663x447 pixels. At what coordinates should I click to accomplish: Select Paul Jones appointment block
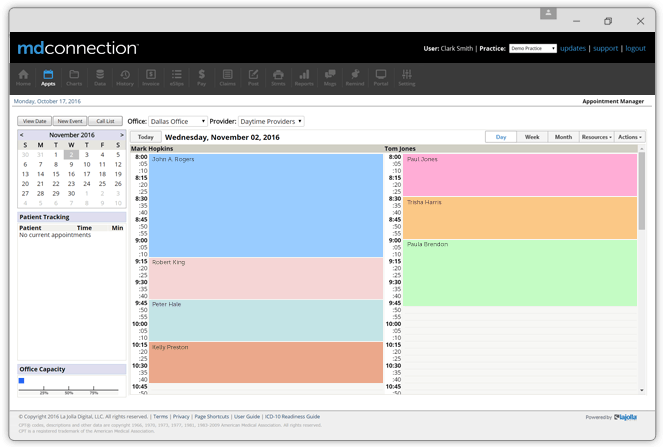click(520, 175)
